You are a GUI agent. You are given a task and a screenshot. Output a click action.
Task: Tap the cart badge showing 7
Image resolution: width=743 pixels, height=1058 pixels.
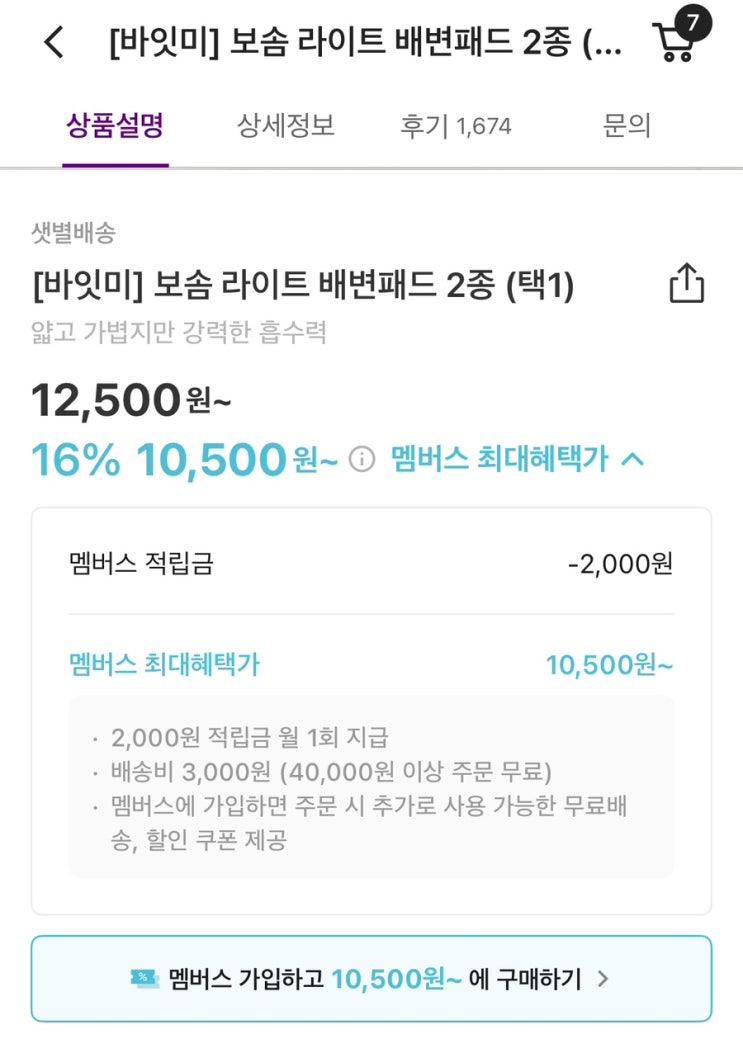693,22
